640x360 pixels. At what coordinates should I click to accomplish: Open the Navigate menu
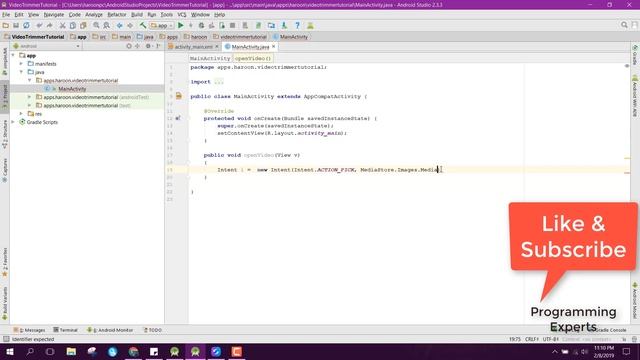tap(53, 15)
